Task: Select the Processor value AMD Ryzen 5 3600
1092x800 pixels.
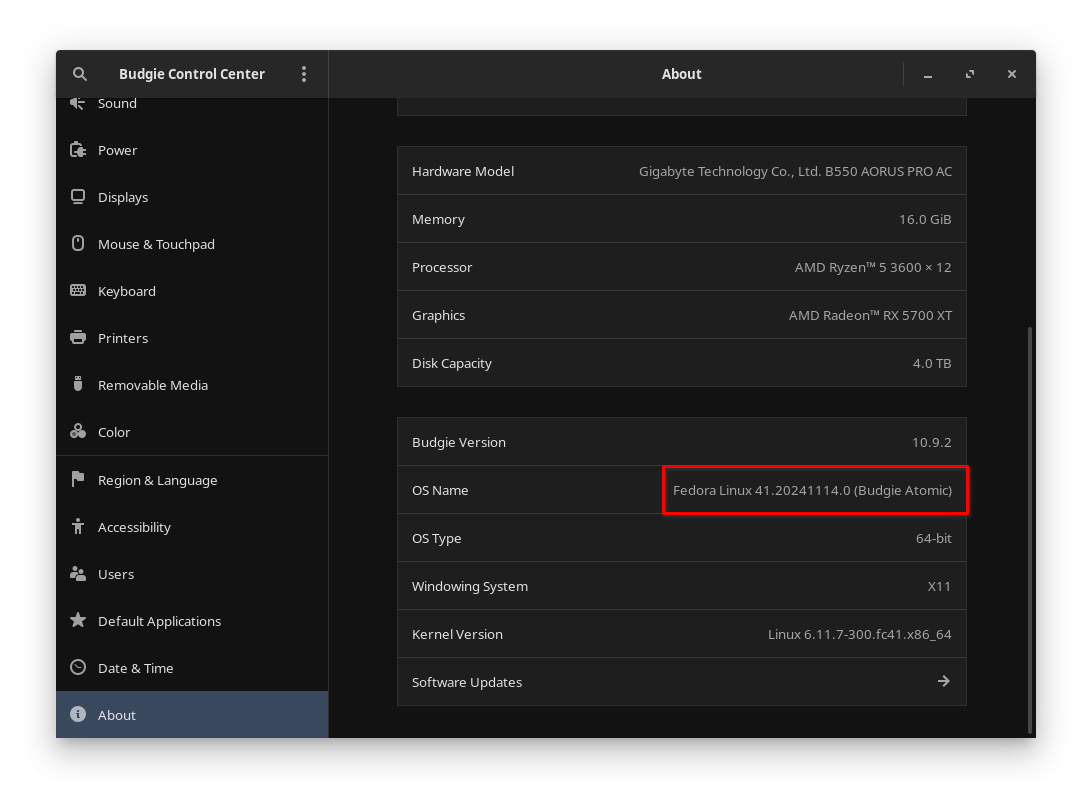Action: point(873,267)
